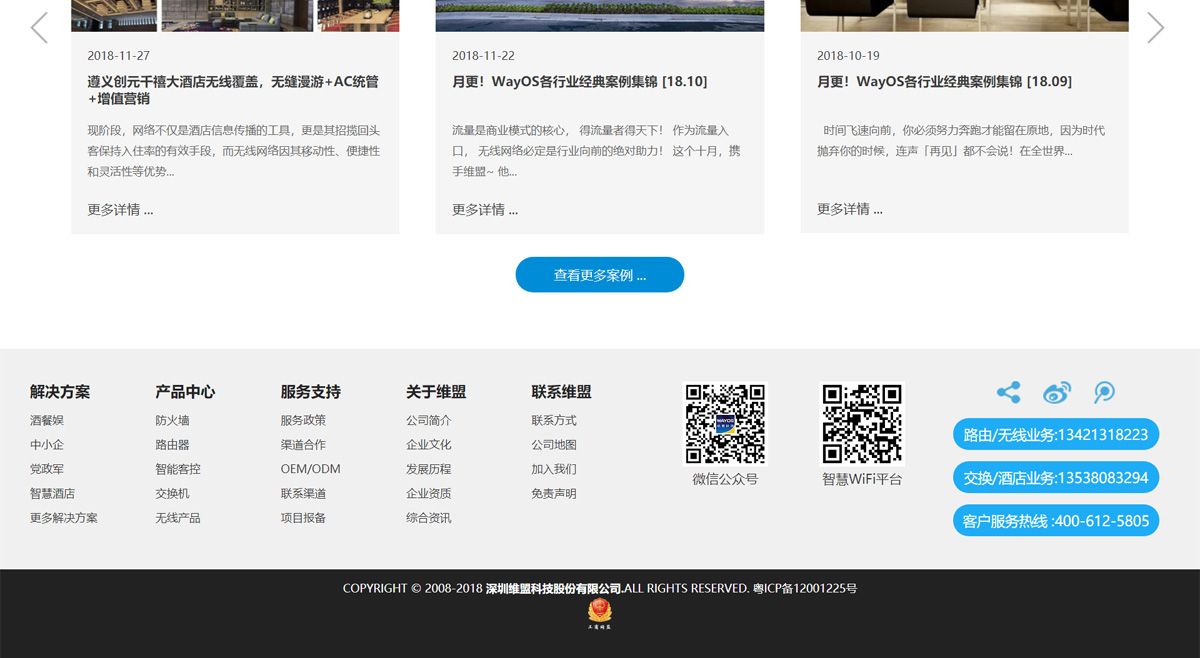Click the 查看更多案例 button
Screen dimensions: 1200x658
tap(599, 274)
